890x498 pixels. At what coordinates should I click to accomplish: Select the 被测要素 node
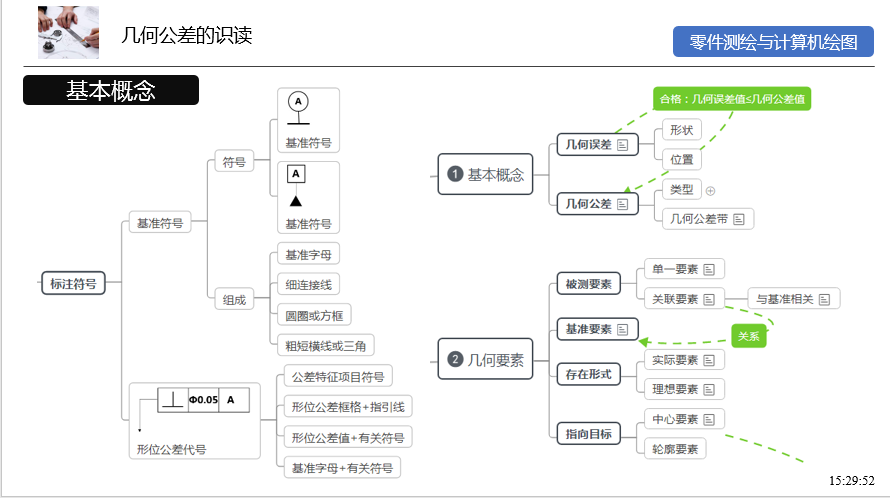tap(589, 284)
